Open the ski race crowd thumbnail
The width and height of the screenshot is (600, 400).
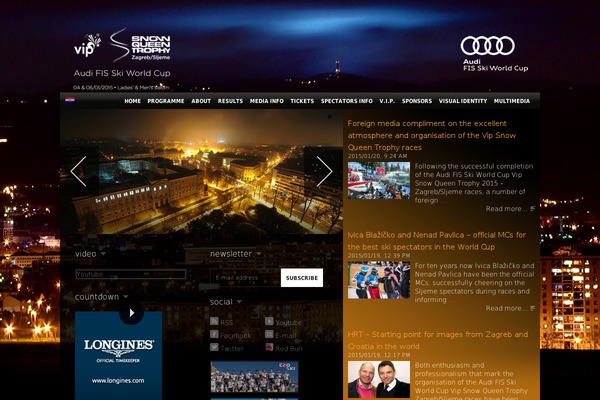pos(379,180)
